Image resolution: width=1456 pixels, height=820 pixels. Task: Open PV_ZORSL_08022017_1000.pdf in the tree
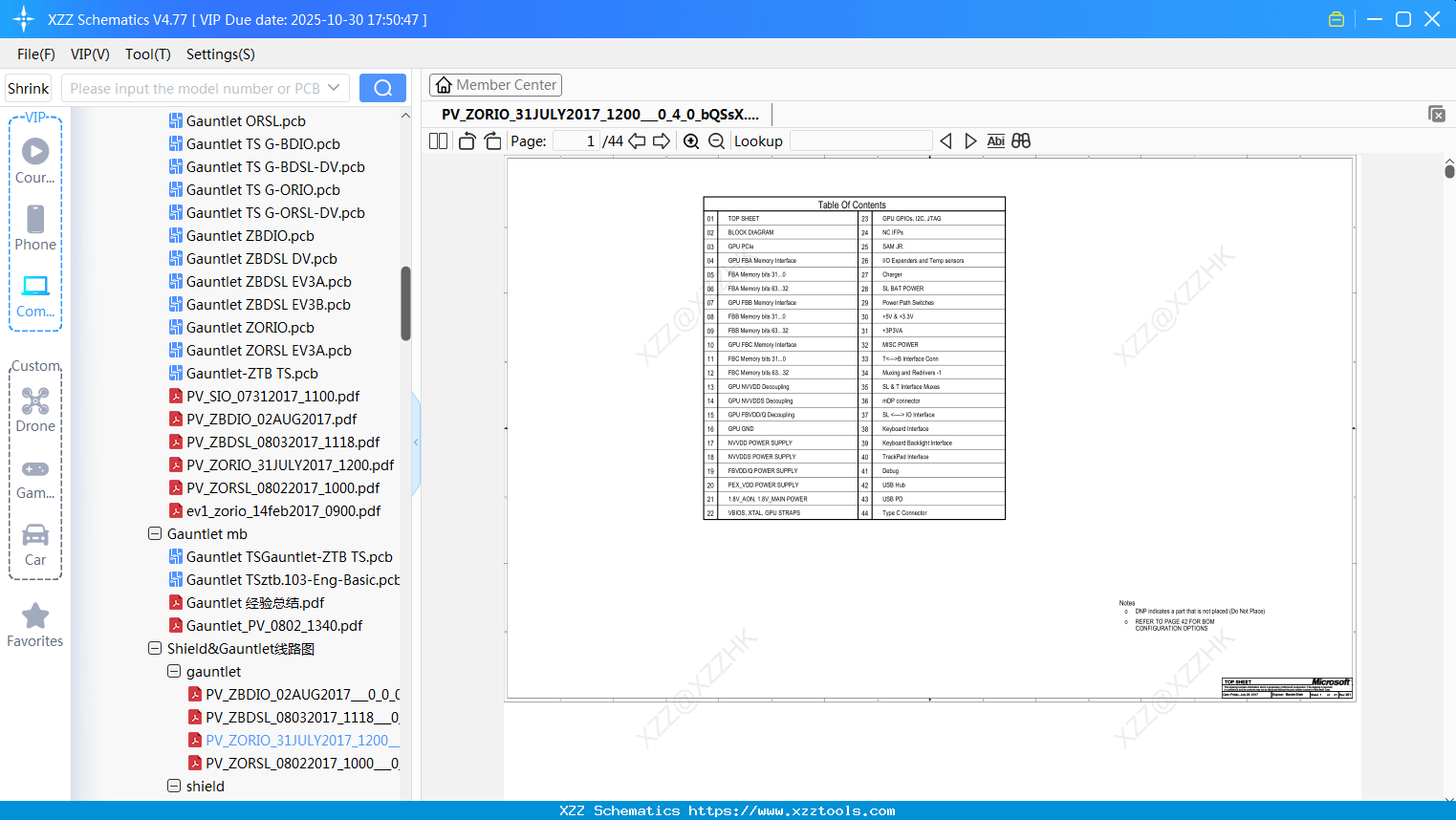pos(282,488)
